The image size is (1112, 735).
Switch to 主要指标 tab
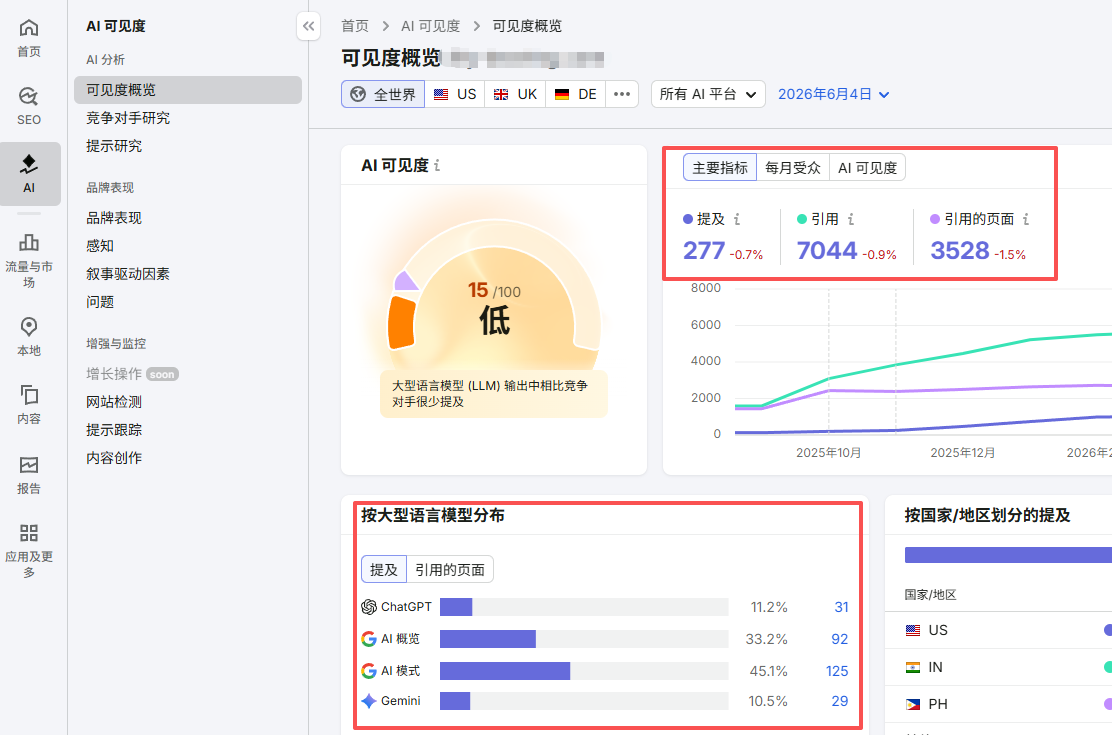pos(720,168)
